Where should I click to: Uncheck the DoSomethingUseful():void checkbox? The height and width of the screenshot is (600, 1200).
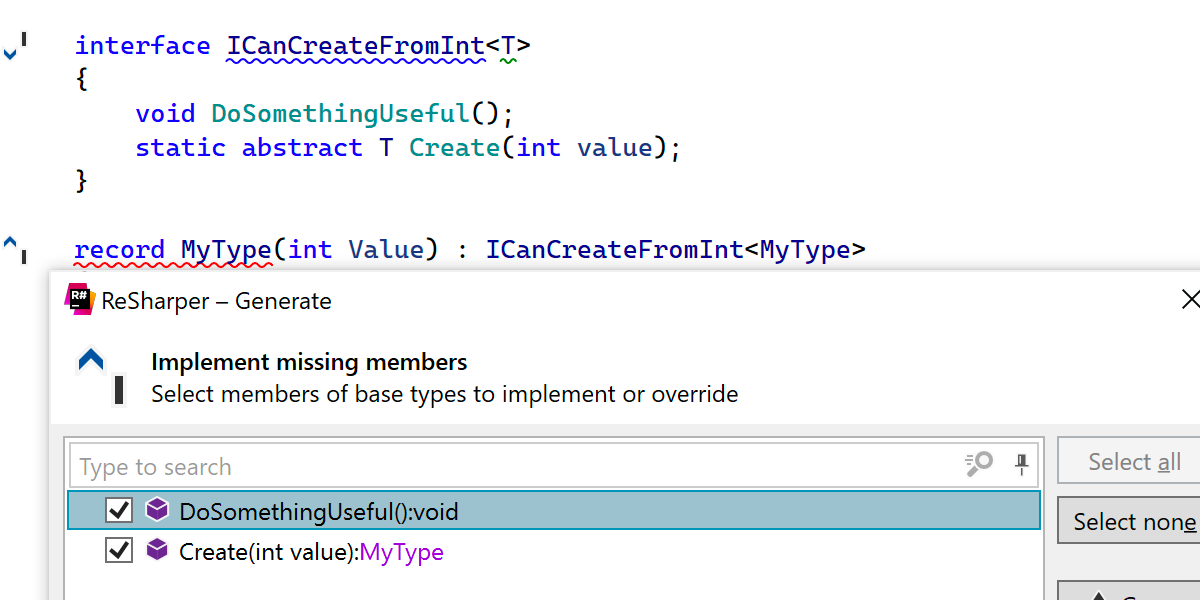tap(119, 511)
